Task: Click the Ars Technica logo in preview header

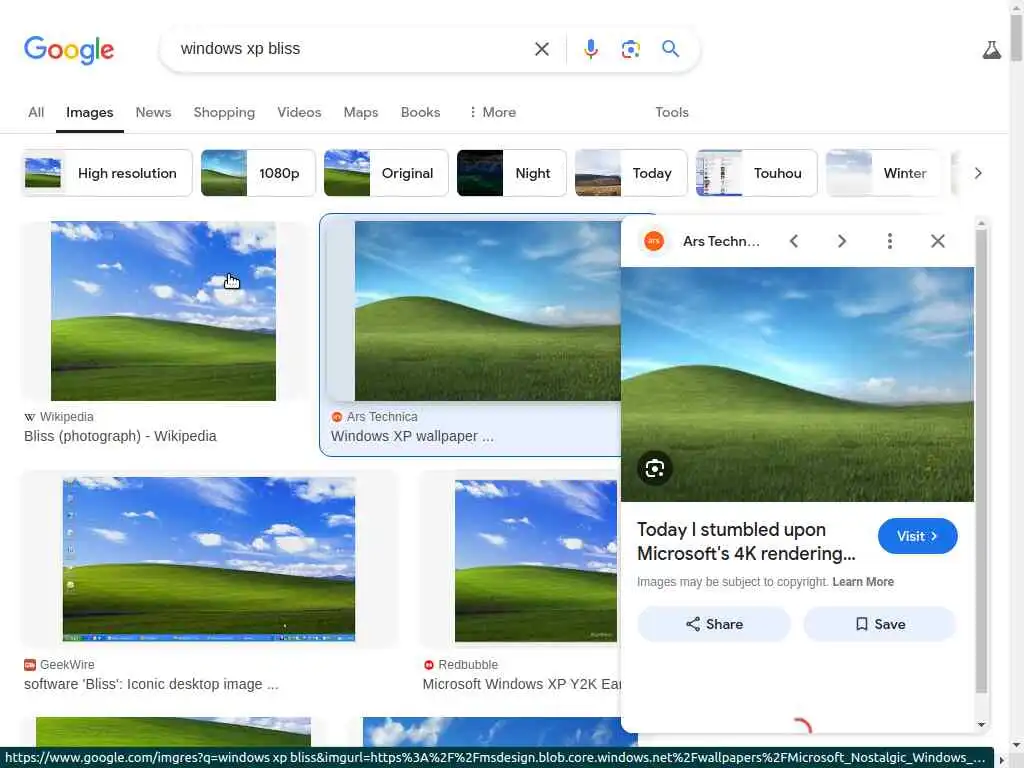Action: pos(654,241)
